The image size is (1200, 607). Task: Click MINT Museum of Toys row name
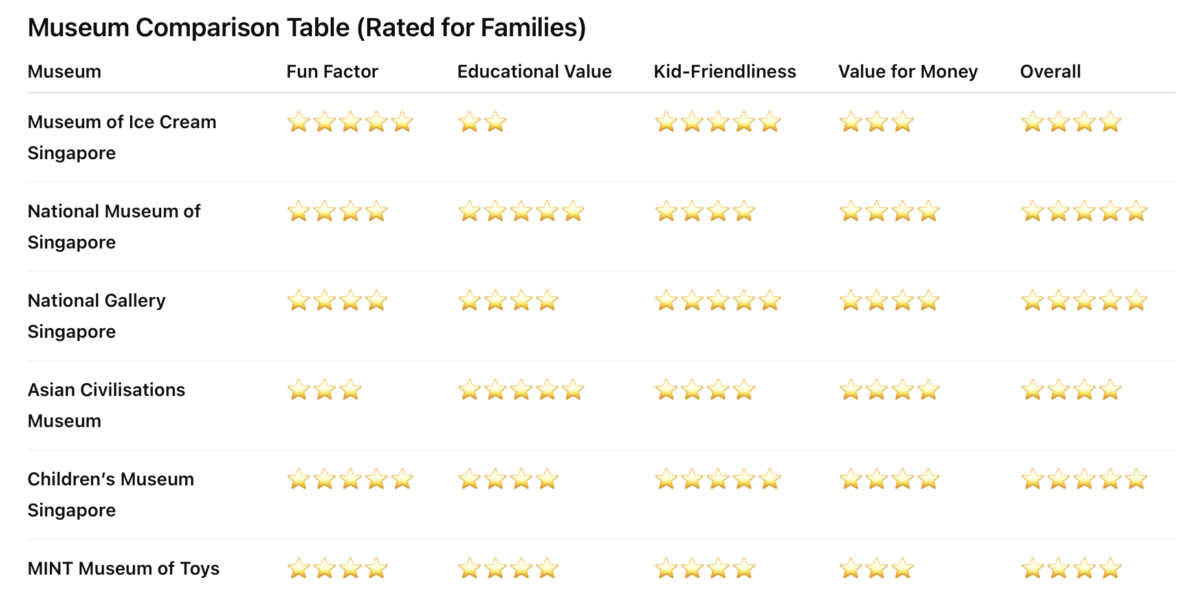(x=123, y=569)
